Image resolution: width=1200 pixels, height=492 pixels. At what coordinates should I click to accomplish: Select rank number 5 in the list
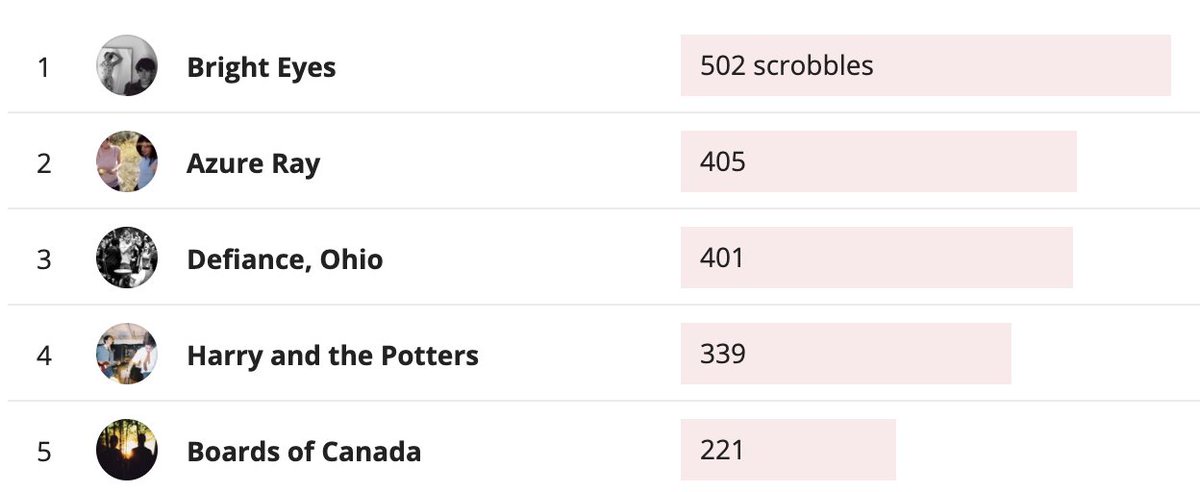(x=43, y=451)
